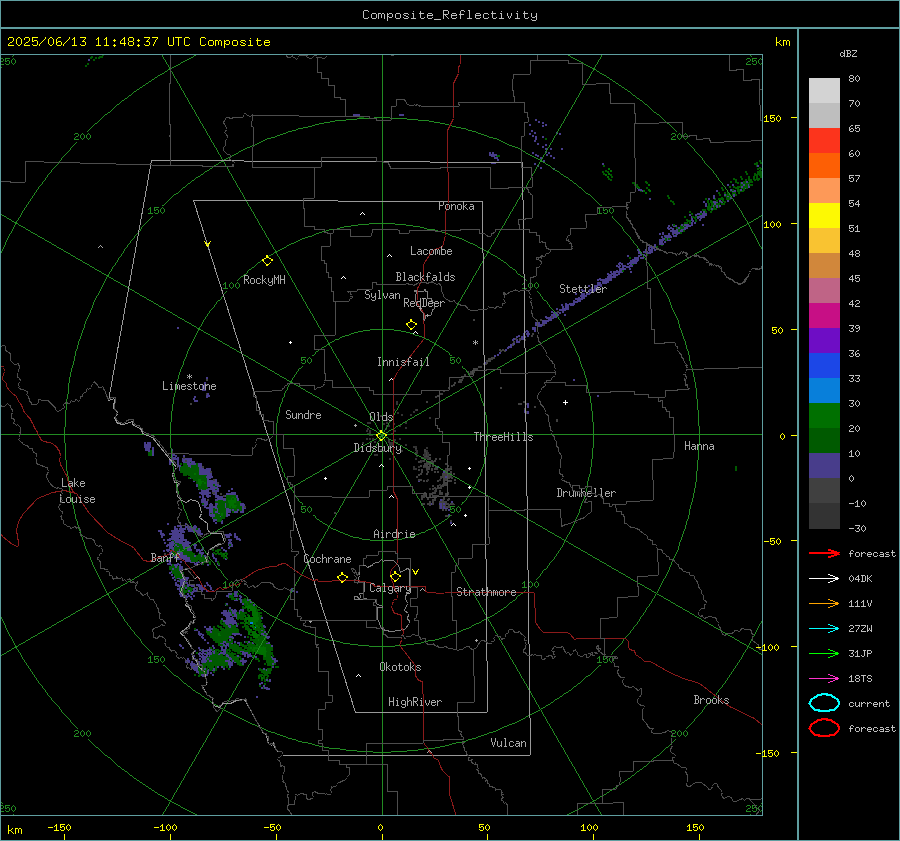
Task: Click the Vulcan label
Action: click(x=509, y=743)
